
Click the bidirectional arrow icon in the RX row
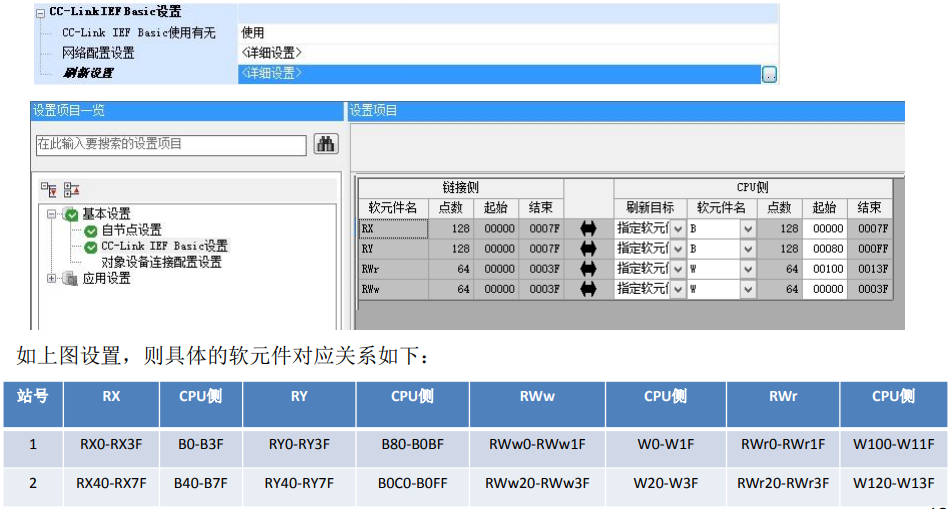tap(588, 228)
